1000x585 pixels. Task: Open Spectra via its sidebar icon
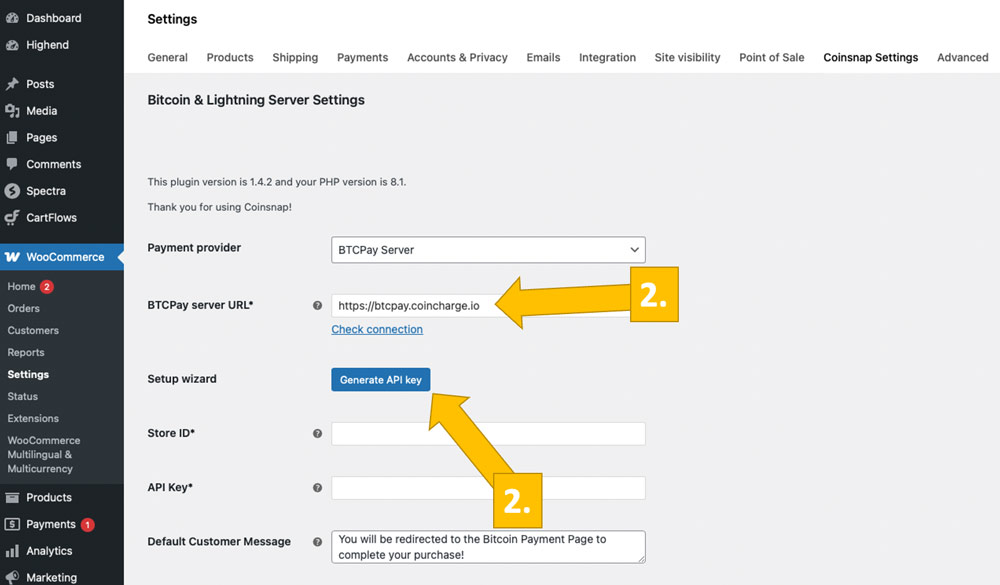pos(12,191)
